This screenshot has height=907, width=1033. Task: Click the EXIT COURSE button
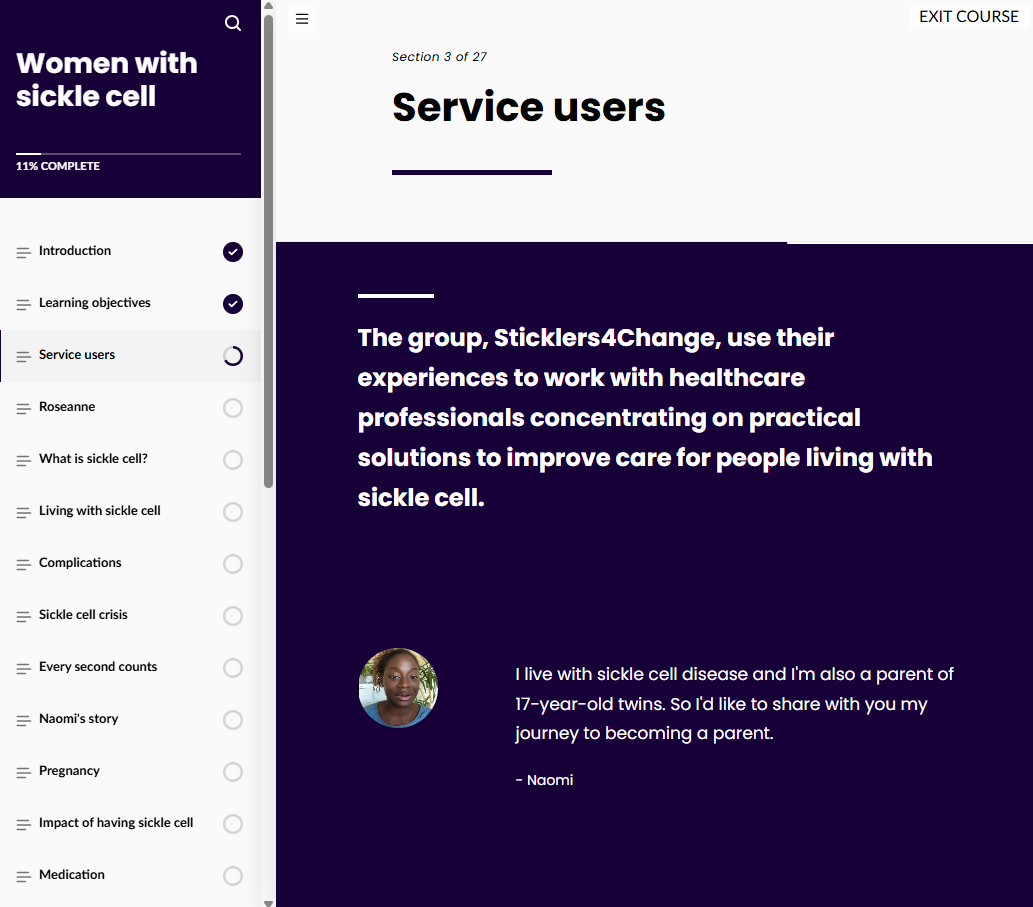[968, 16]
